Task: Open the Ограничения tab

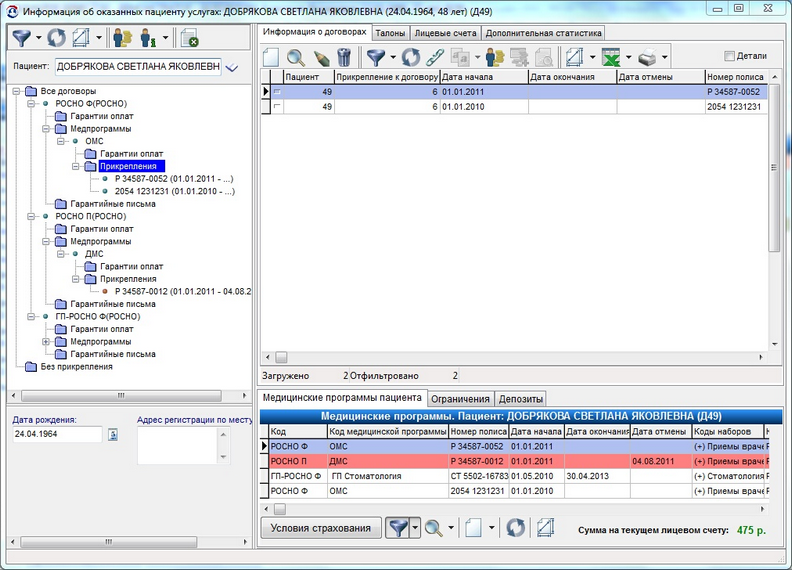Action: 460,399
